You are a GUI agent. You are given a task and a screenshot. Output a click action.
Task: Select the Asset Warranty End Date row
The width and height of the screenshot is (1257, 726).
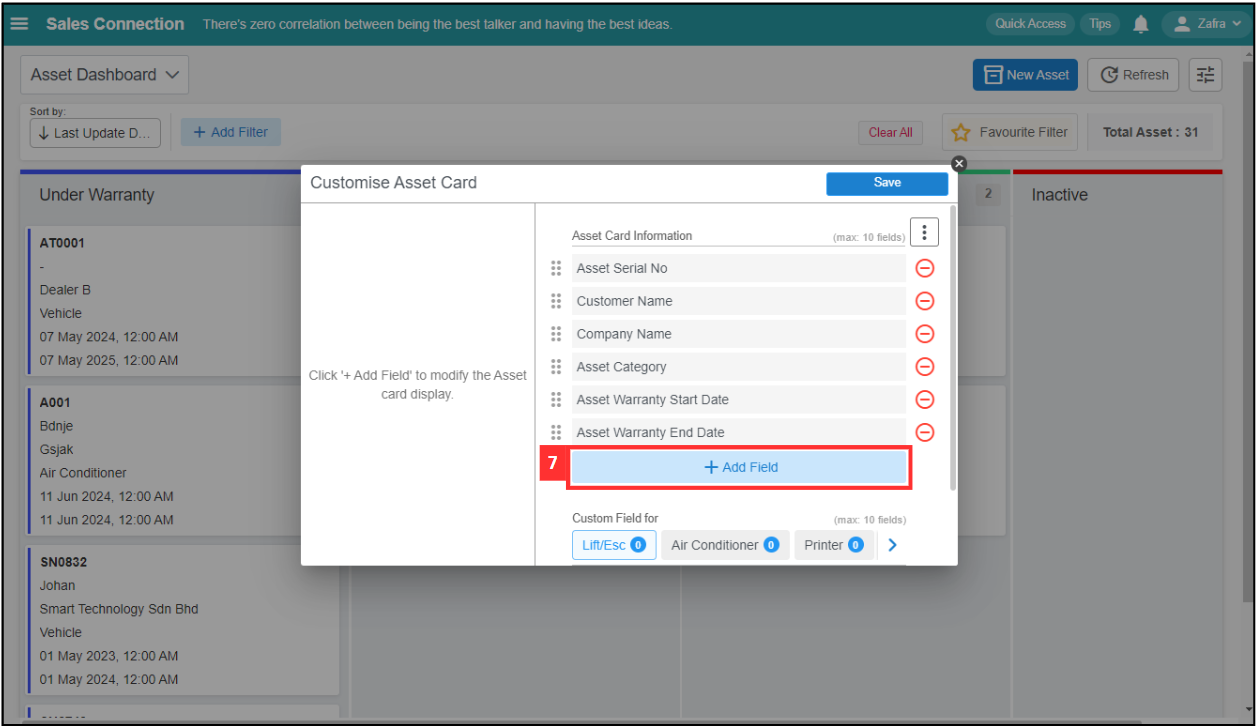[x=738, y=432]
